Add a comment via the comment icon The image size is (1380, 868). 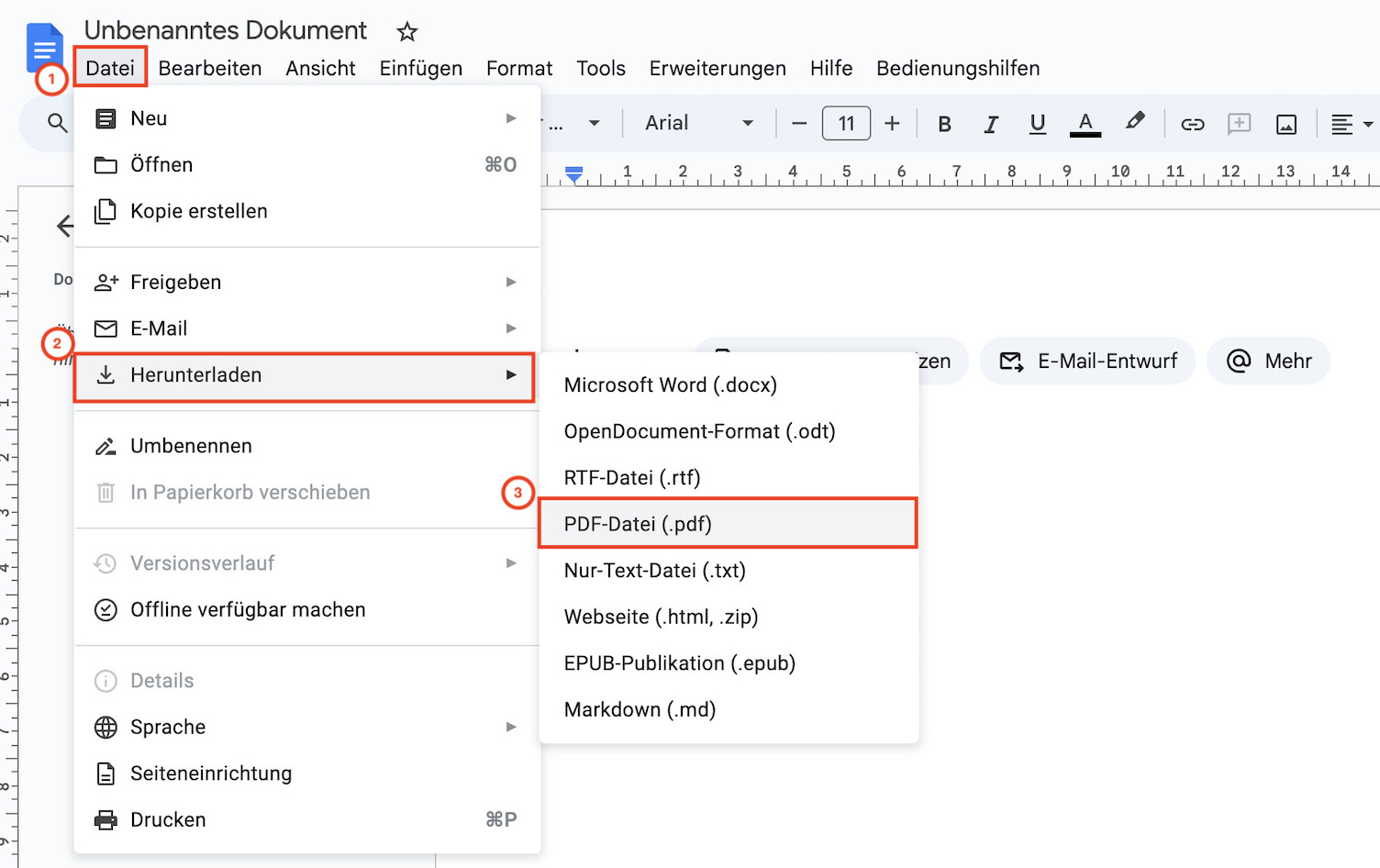click(1240, 122)
